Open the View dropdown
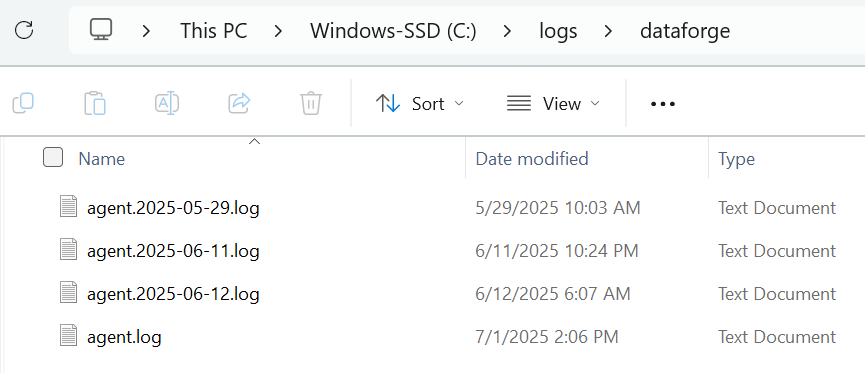The width and height of the screenshot is (865, 373). (x=553, y=104)
